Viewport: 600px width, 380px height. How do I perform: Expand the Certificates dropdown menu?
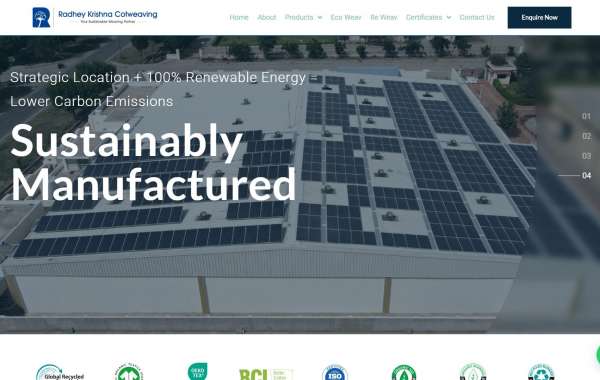tap(428, 18)
